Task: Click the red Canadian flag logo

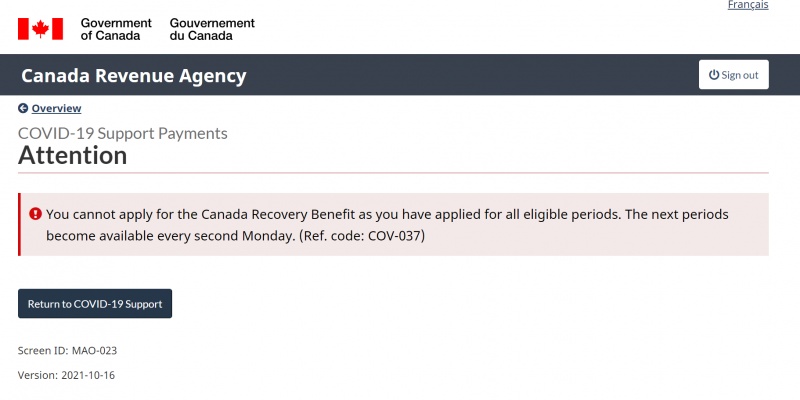Action: pyautogui.click(x=40, y=29)
